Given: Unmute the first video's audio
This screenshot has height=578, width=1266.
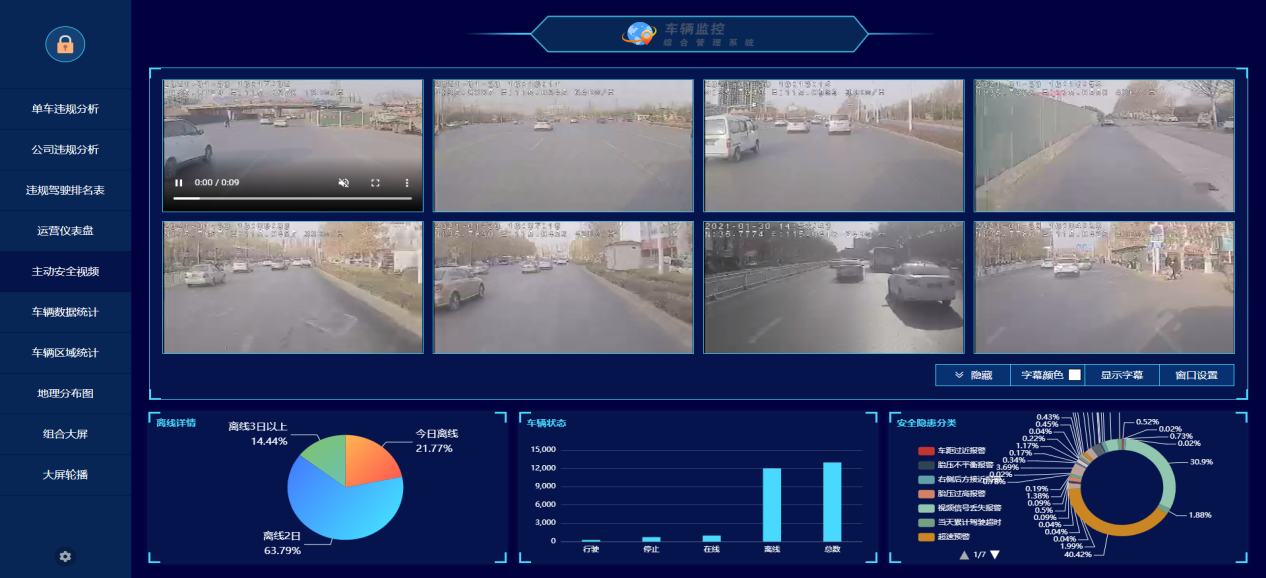Looking at the screenshot, I should pos(343,183).
